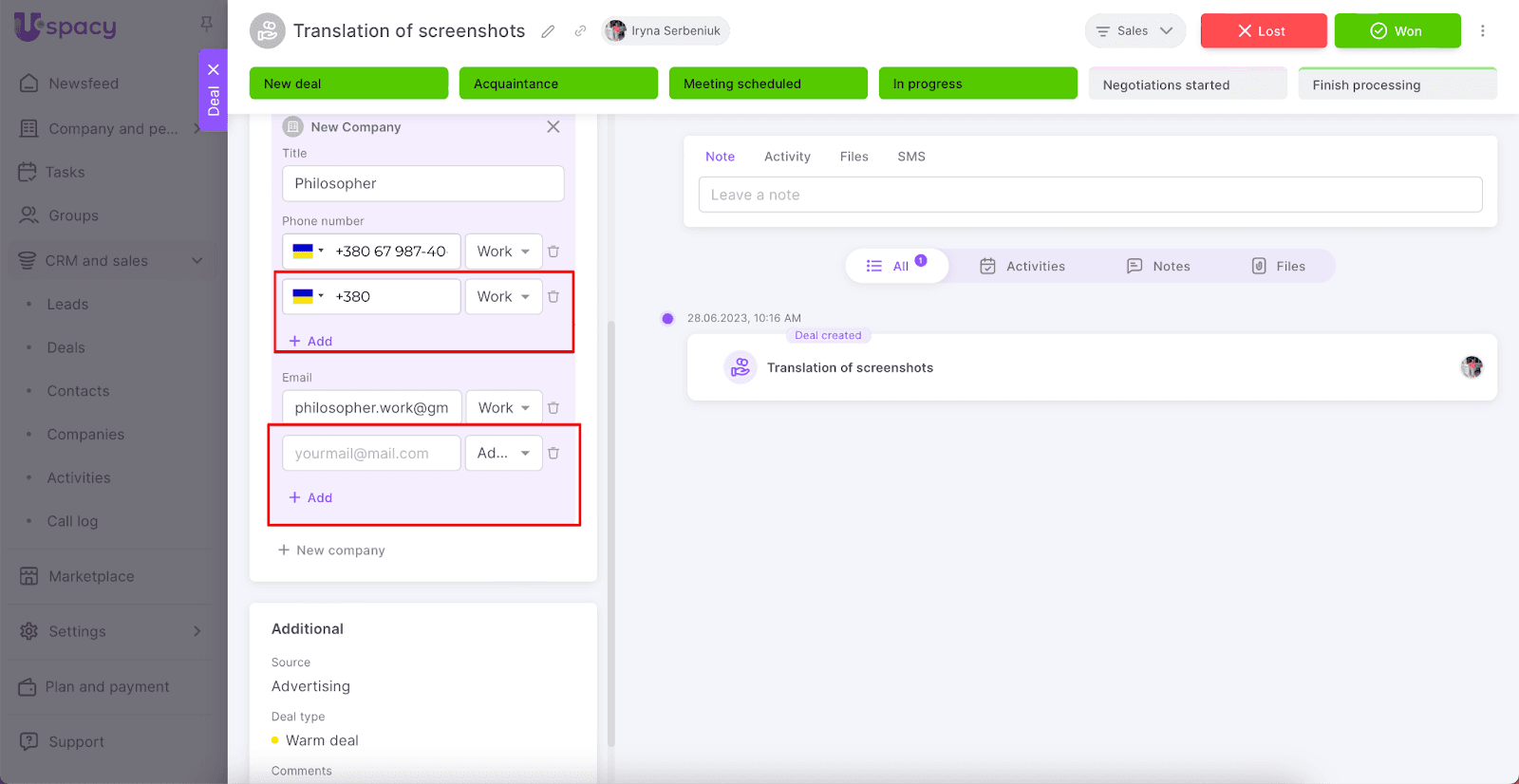The image size is (1519, 784).
Task: Open the Work type dropdown for first phone
Action: coord(503,252)
